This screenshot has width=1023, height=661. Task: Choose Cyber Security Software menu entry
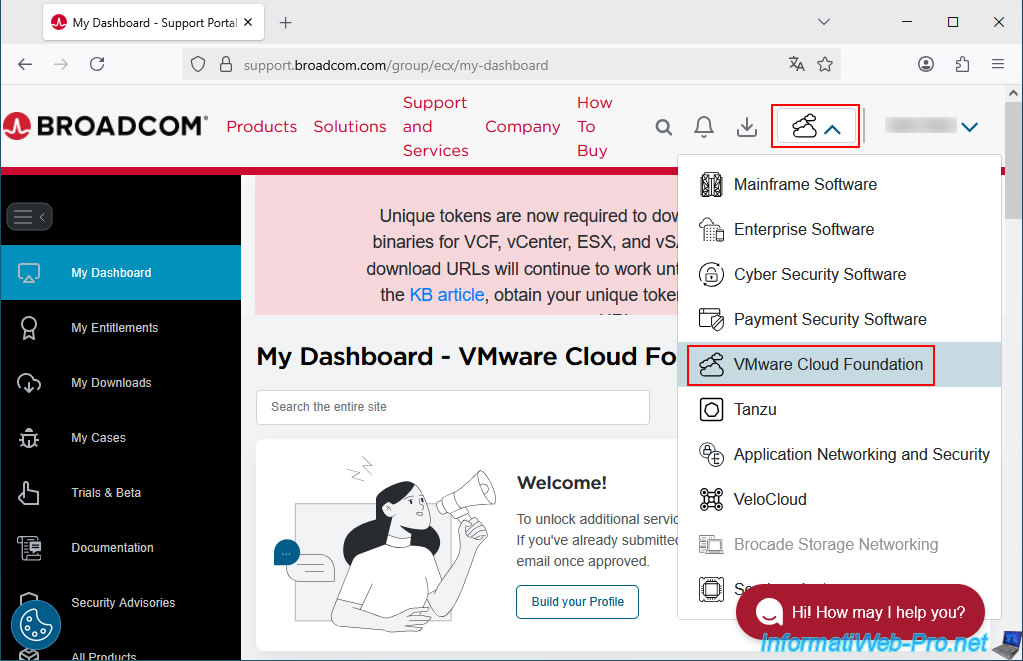pos(819,274)
